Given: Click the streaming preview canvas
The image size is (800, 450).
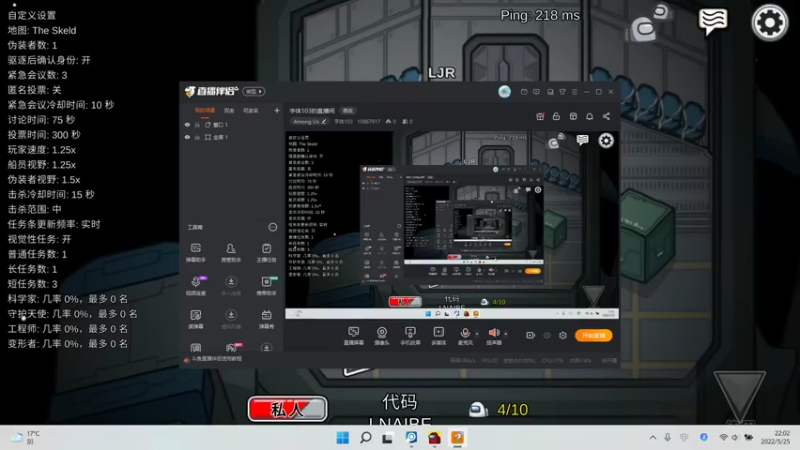Looking at the screenshot, I should pyautogui.click(x=452, y=225).
